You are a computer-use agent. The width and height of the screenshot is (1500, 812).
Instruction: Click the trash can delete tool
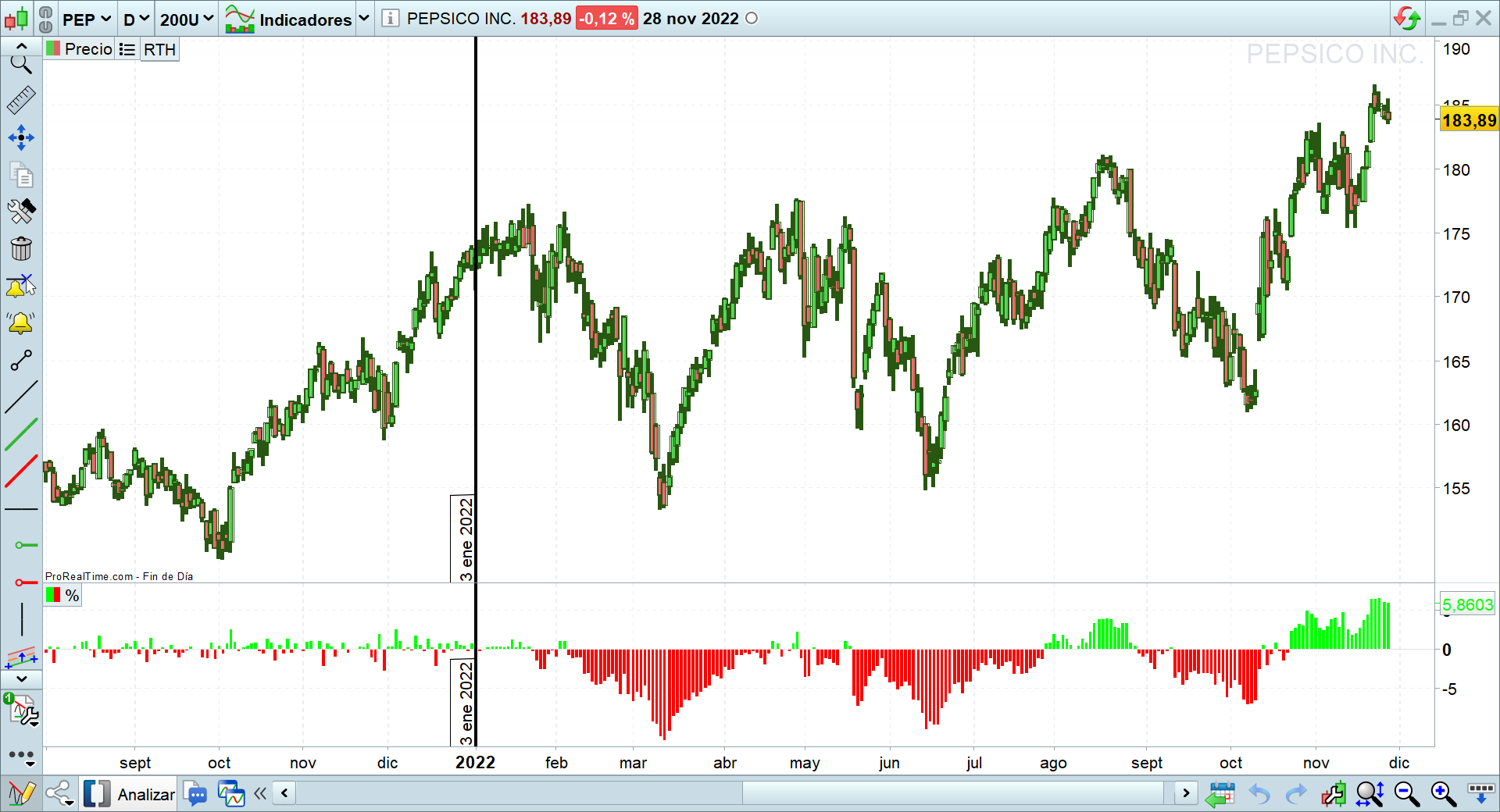coord(21,248)
